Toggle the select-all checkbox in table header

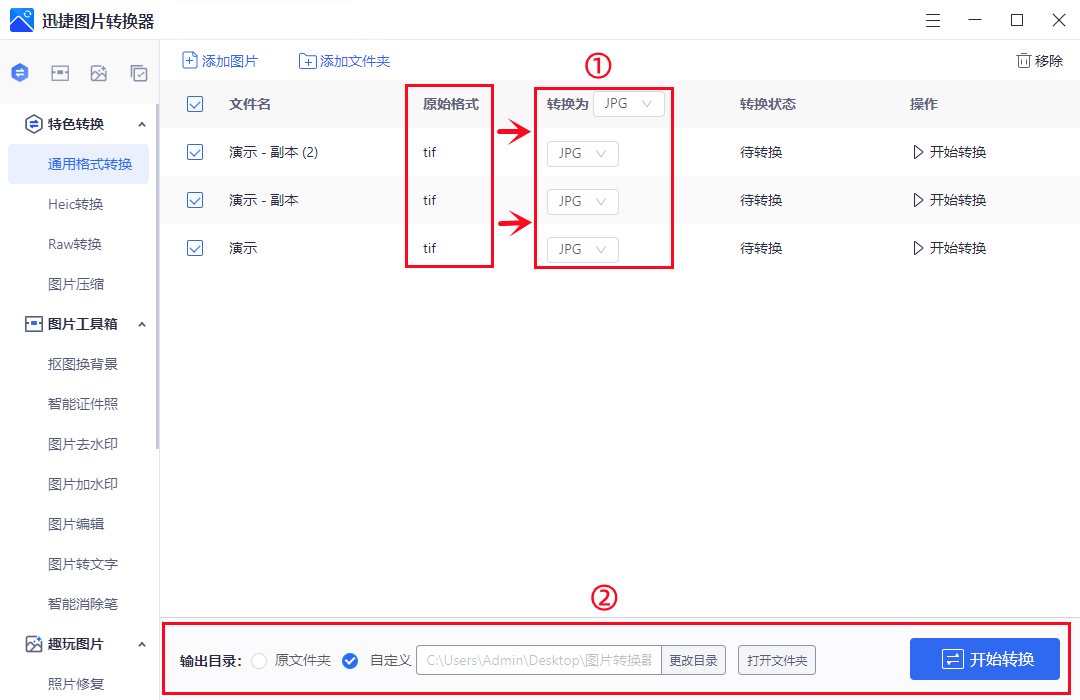pos(195,104)
